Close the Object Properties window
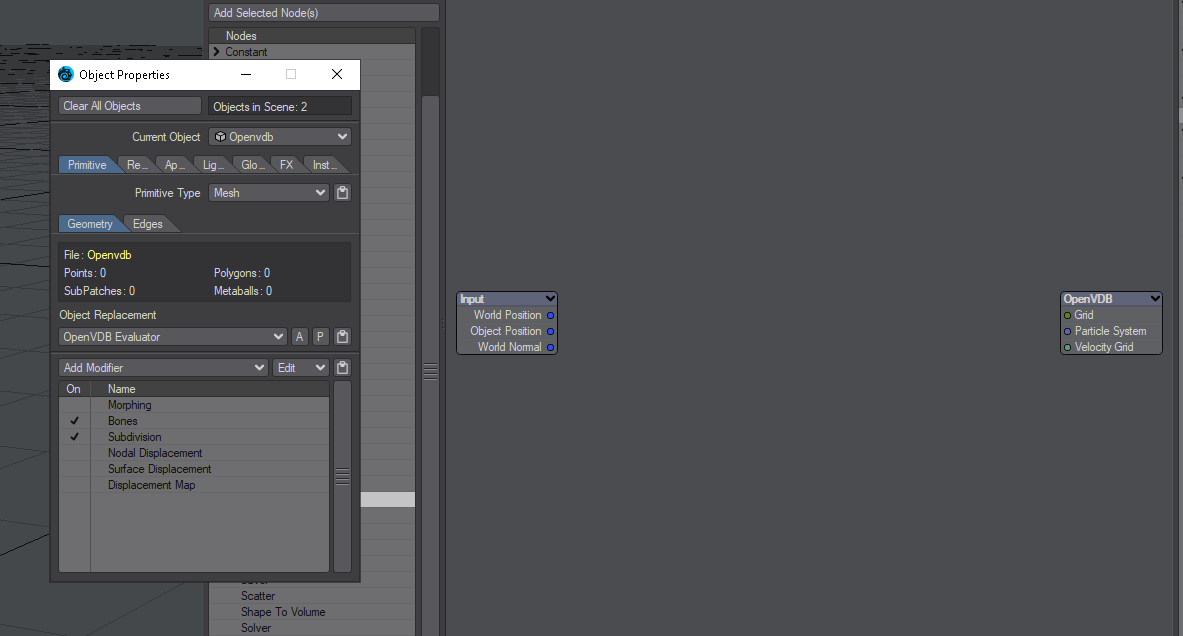This screenshot has width=1183, height=636. click(336, 74)
